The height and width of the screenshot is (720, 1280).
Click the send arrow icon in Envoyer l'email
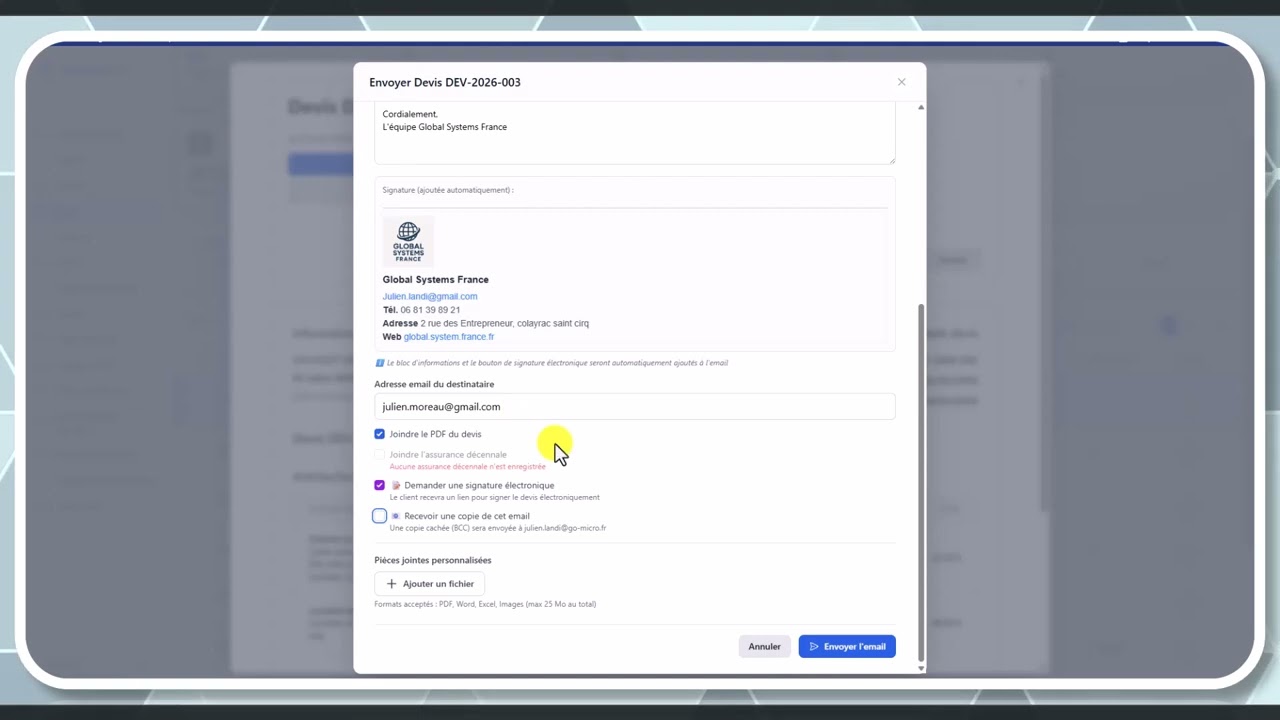(814, 647)
